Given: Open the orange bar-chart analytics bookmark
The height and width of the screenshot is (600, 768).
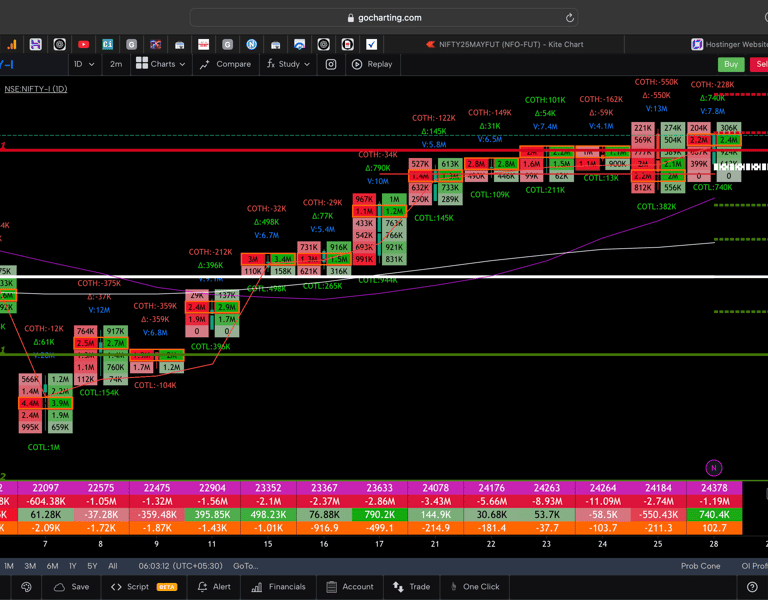Looking at the screenshot, I should [x=11, y=45].
